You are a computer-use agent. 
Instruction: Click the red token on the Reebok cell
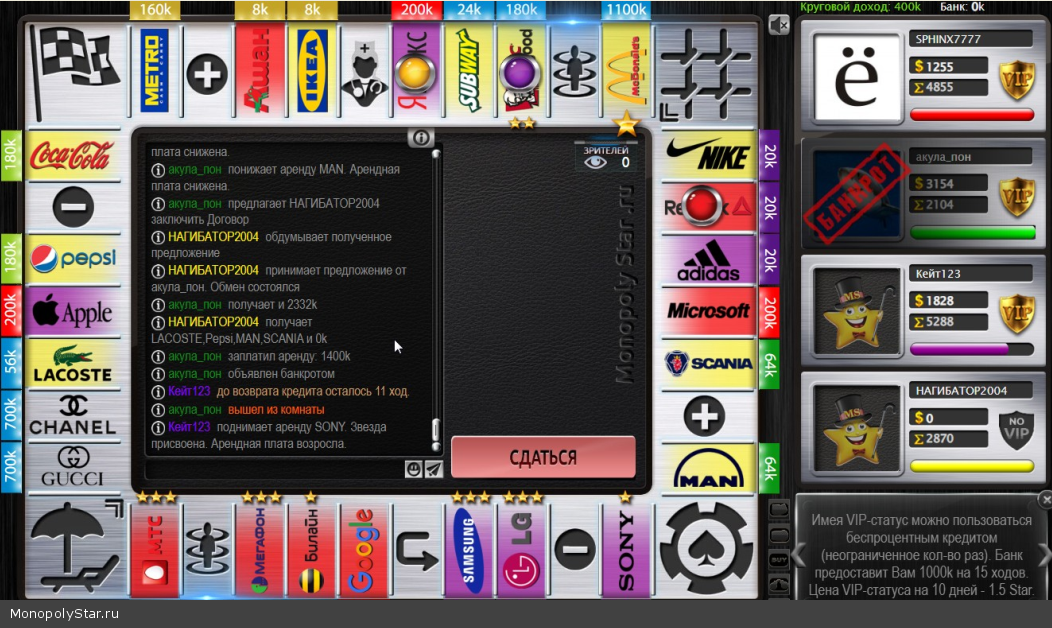click(702, 205)
